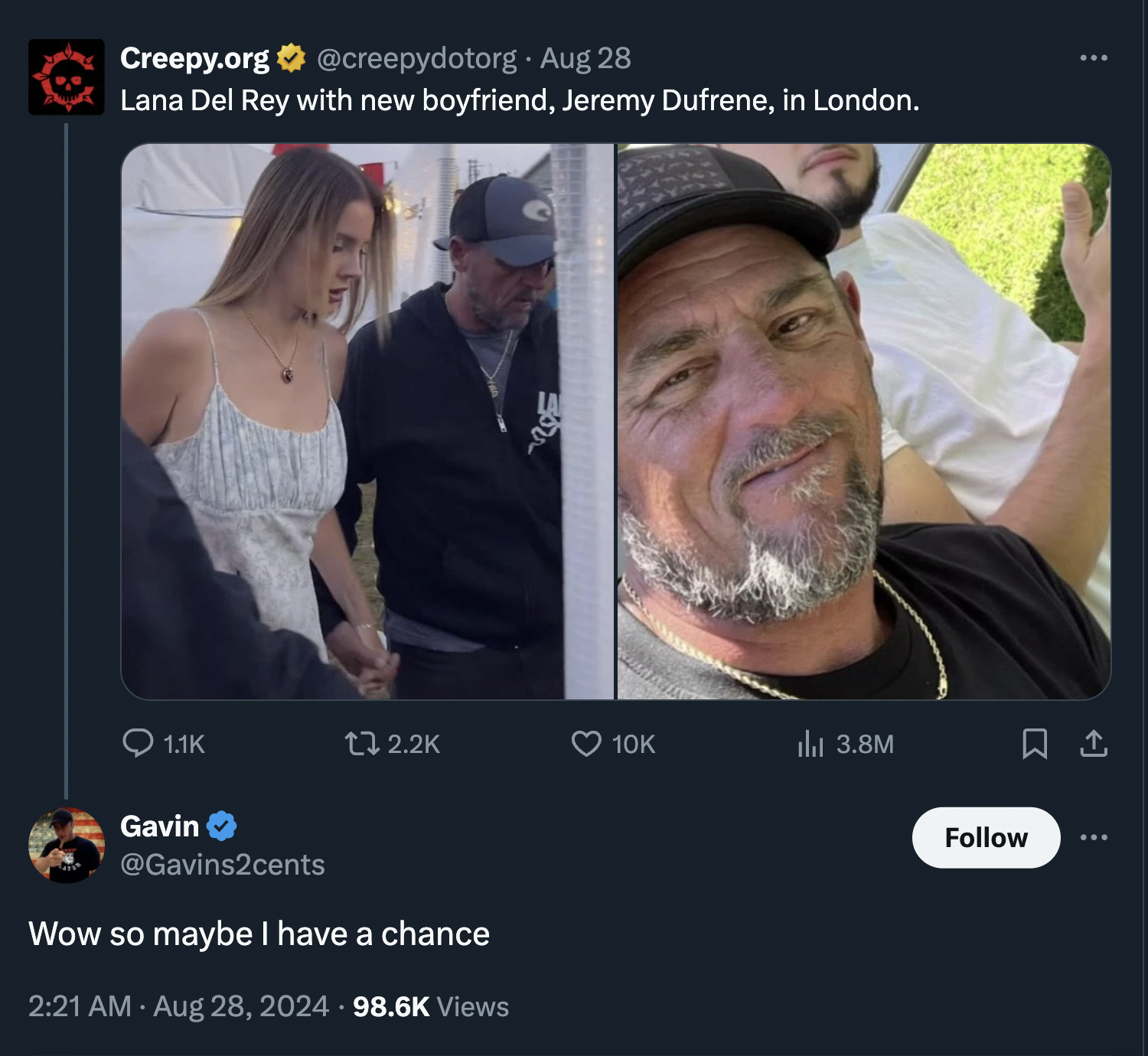Follow the Gavin account
The height and width of the screenshot is (1056, 1148).
coord(986,838)
